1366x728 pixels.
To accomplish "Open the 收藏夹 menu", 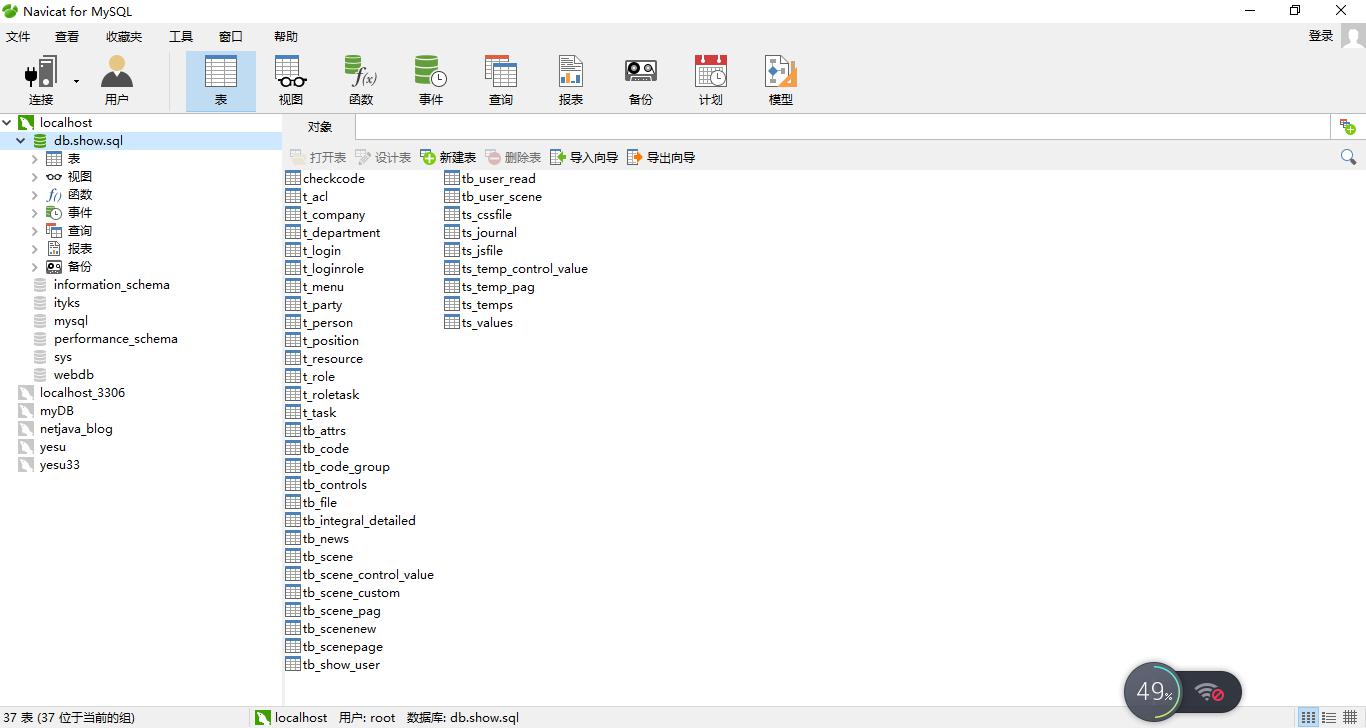I will click(x=124, y=37).
